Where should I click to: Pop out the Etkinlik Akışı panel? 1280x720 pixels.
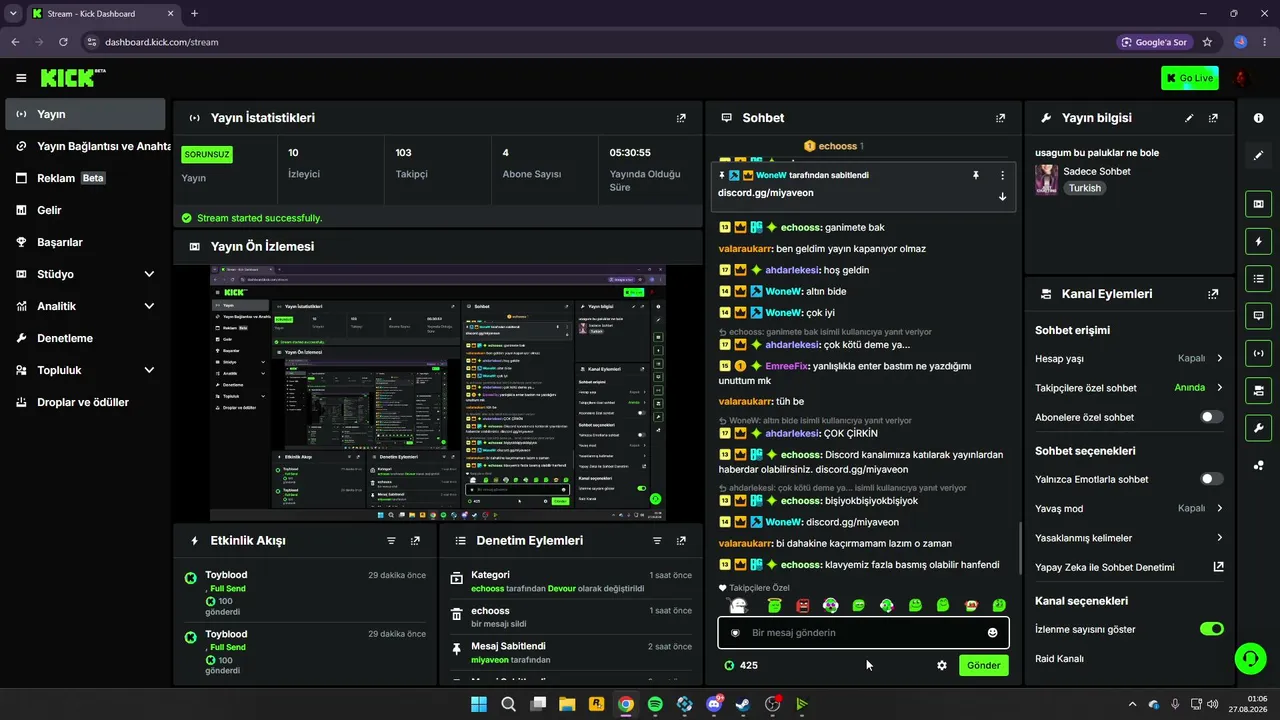point(415,541)
